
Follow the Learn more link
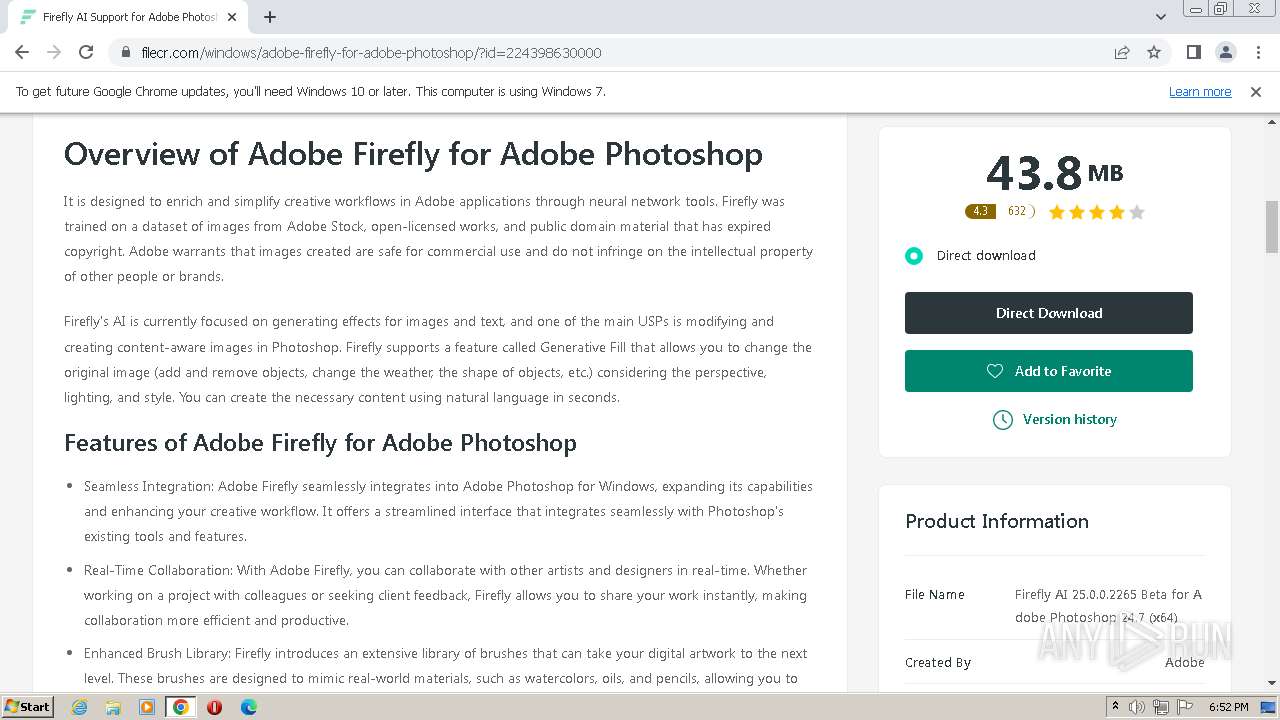click(x=1200, y=91)
